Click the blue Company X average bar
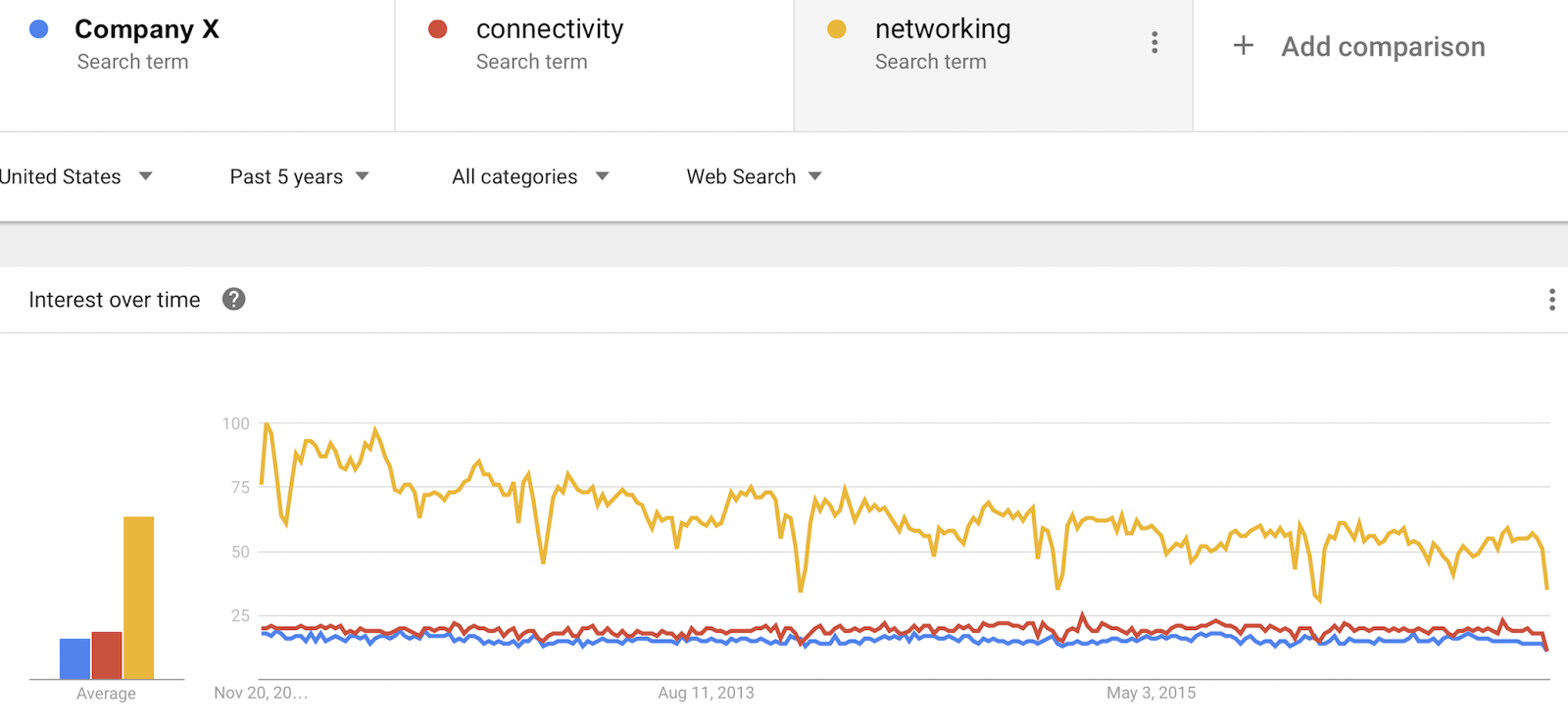 pos(75,658)
